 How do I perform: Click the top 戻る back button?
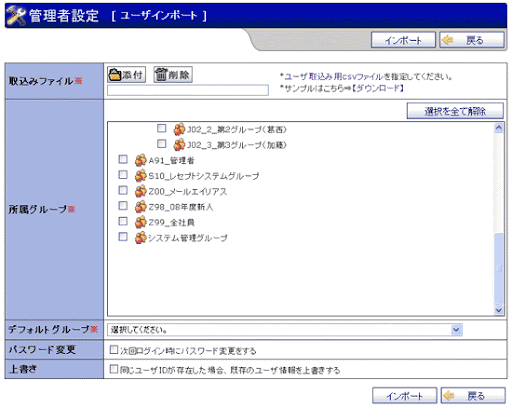pyautogui.click(x=472, y=40)
